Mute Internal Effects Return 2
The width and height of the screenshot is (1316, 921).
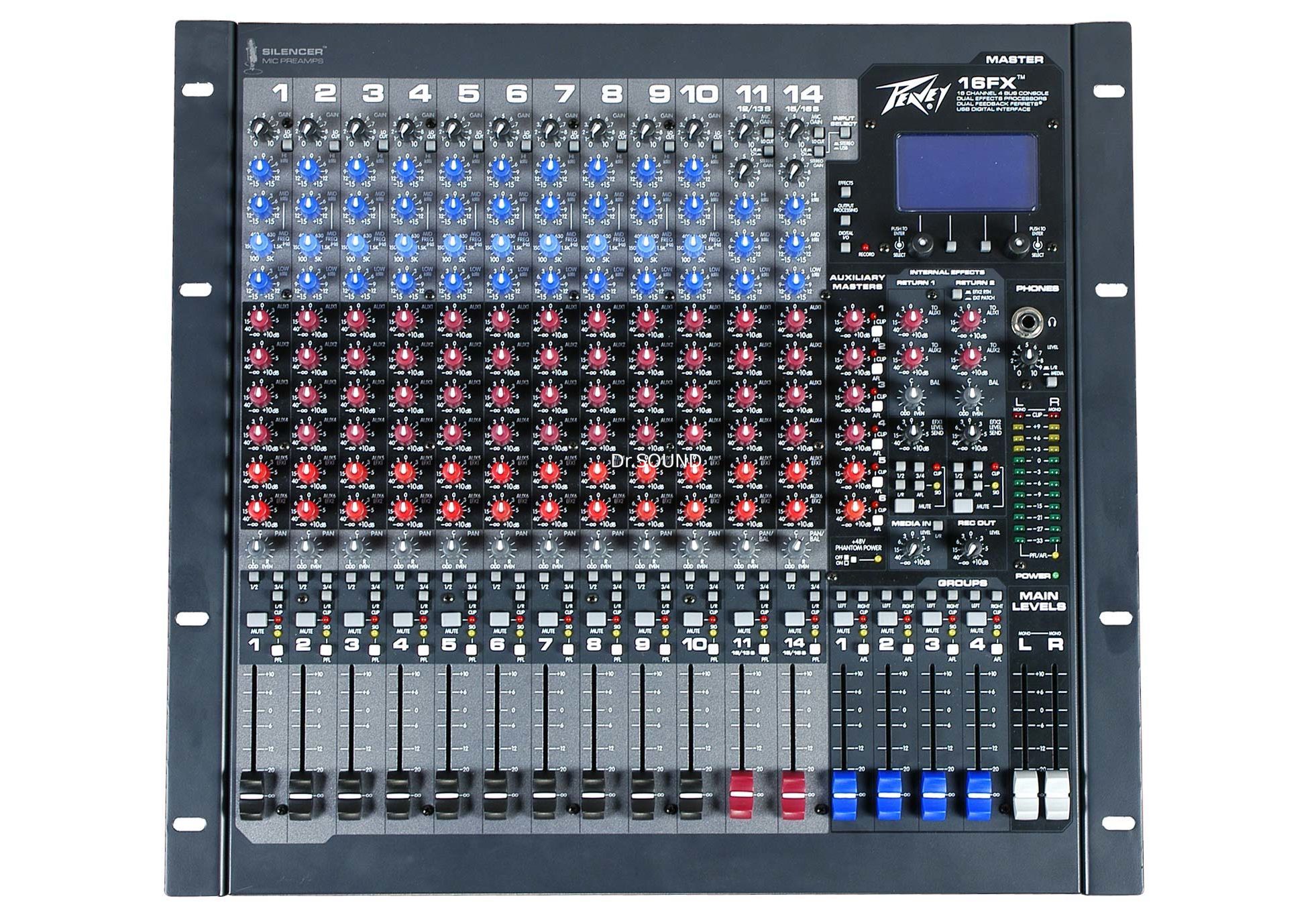coord(963,506)
